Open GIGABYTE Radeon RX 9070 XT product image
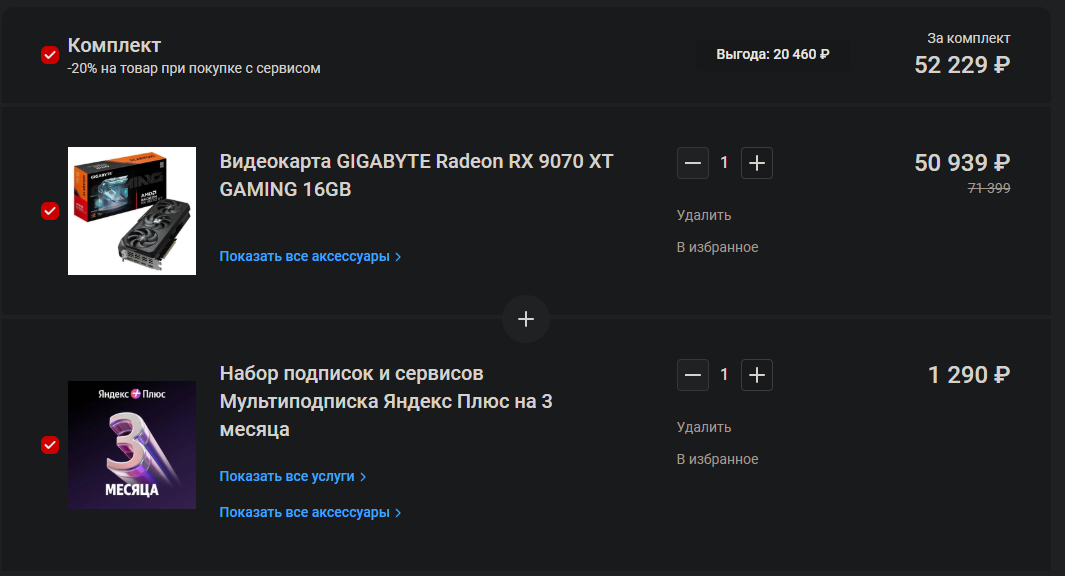 point(132,211)
